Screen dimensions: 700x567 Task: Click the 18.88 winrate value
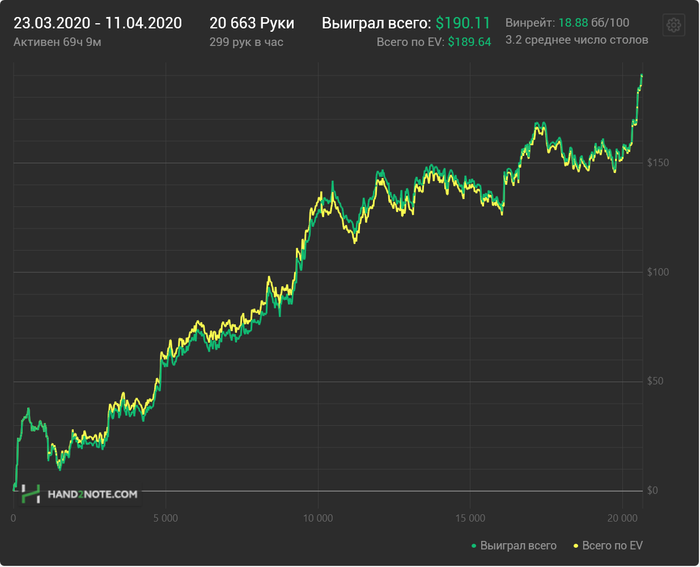coord(573,23)
